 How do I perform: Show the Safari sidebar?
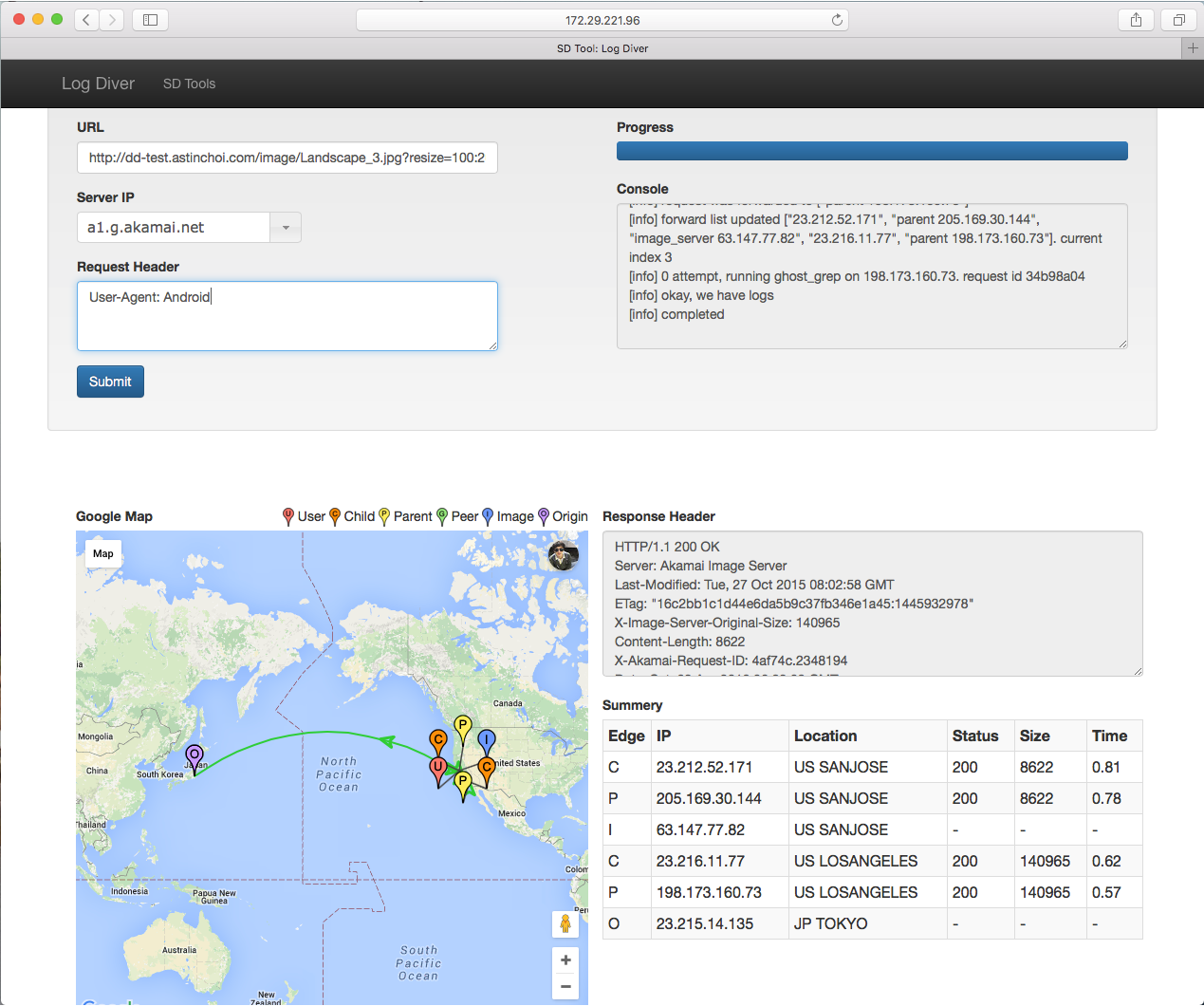click(150, 20)
